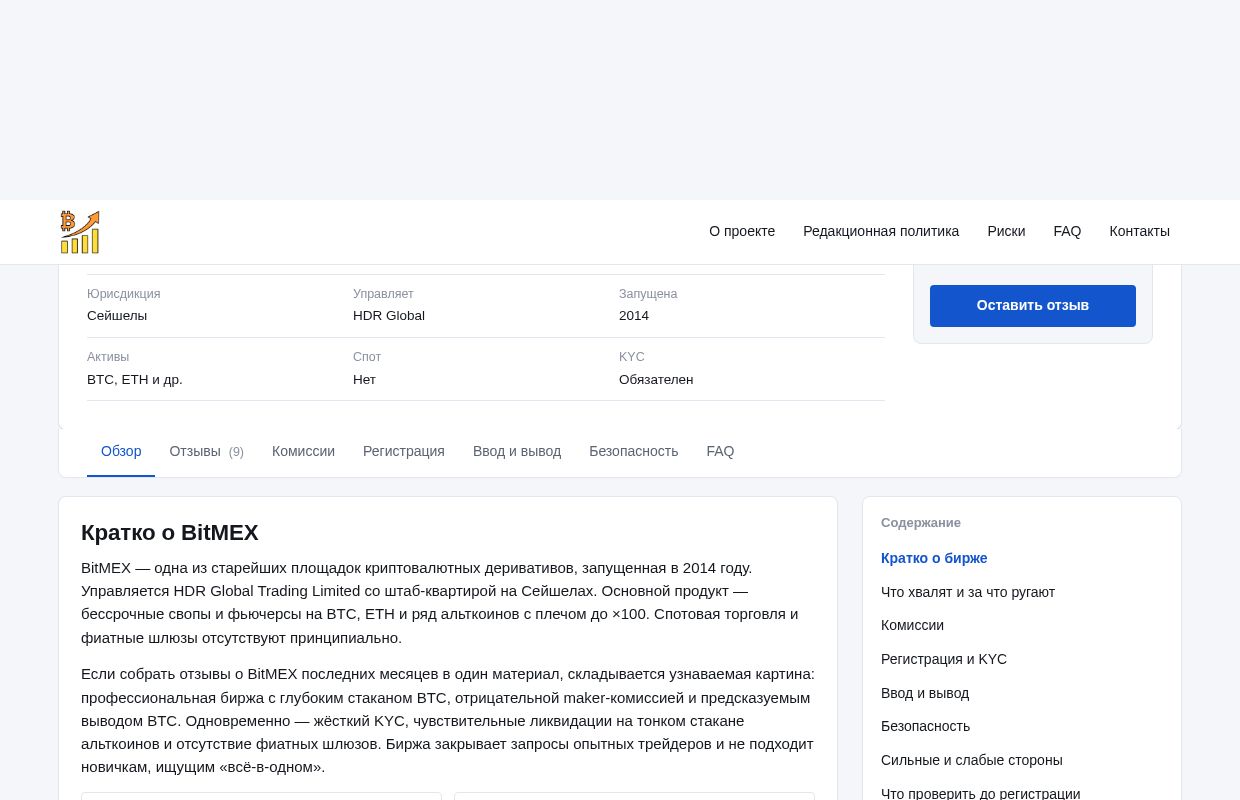
Task: Click the «Кратко о BitMEX» heading
Action: click(170, 533)
